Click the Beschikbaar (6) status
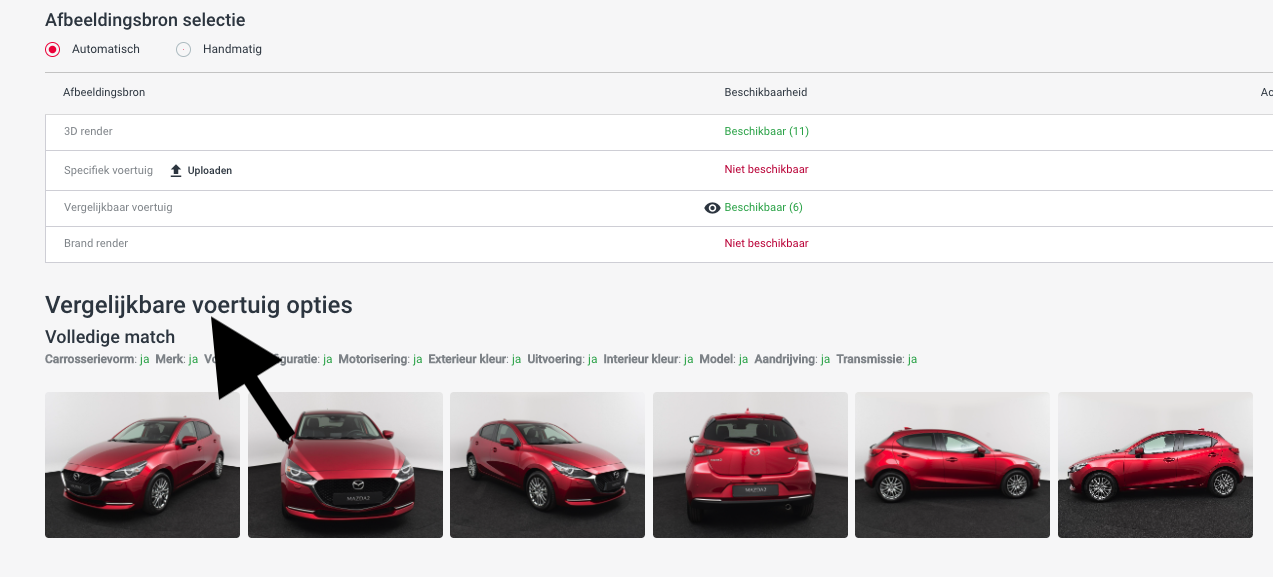Image resolution: width=1273 pixels, height=577 pixels. [x=763, y=208]
